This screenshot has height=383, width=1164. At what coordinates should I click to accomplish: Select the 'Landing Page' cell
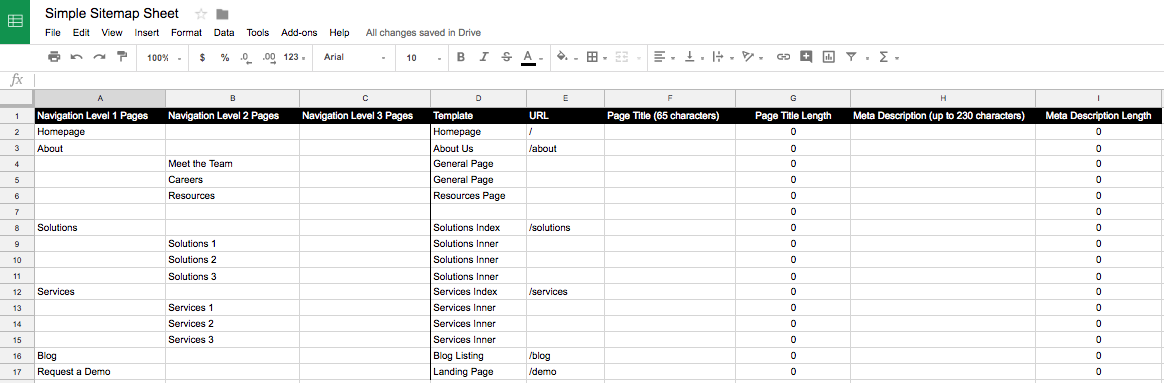click(478, 371)
